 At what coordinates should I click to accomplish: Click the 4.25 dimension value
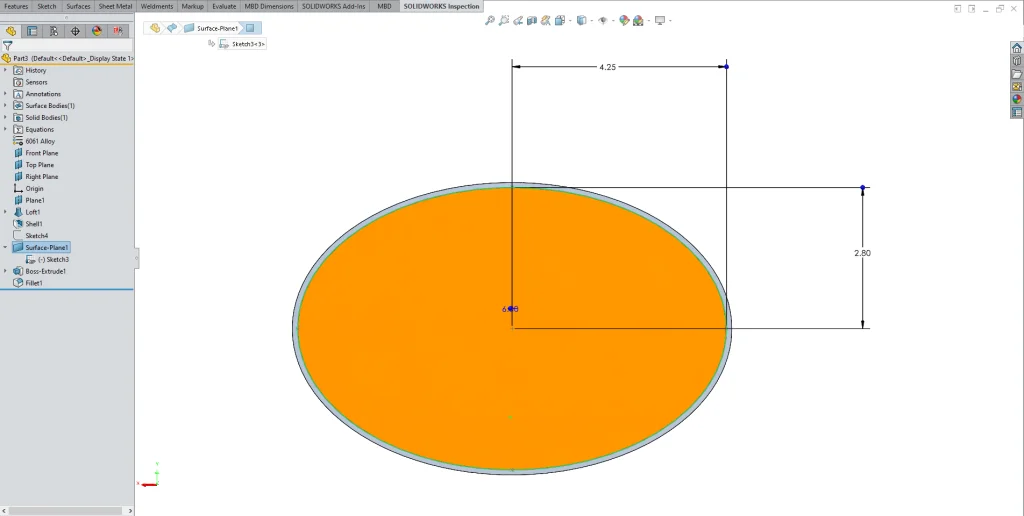pos(607,67)
